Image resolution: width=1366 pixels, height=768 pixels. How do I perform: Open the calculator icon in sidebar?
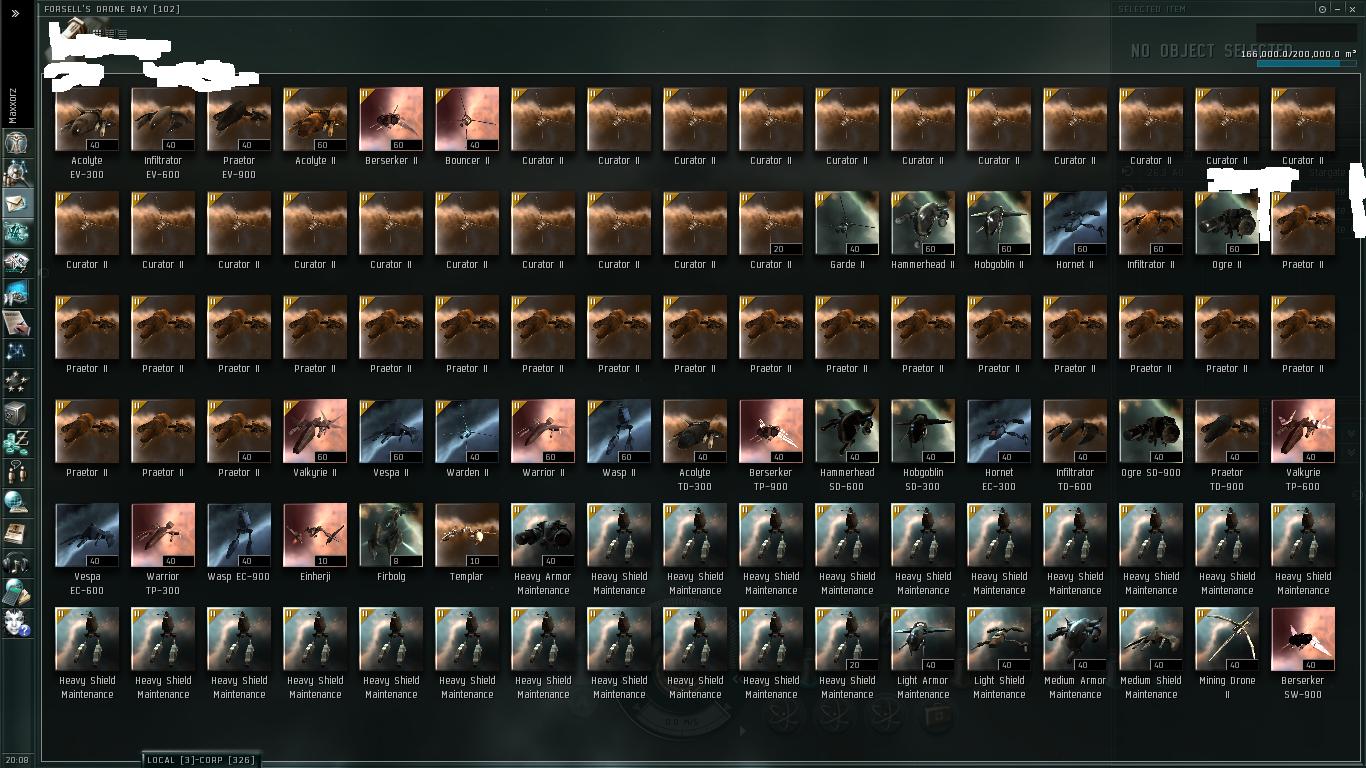(15, 592)
